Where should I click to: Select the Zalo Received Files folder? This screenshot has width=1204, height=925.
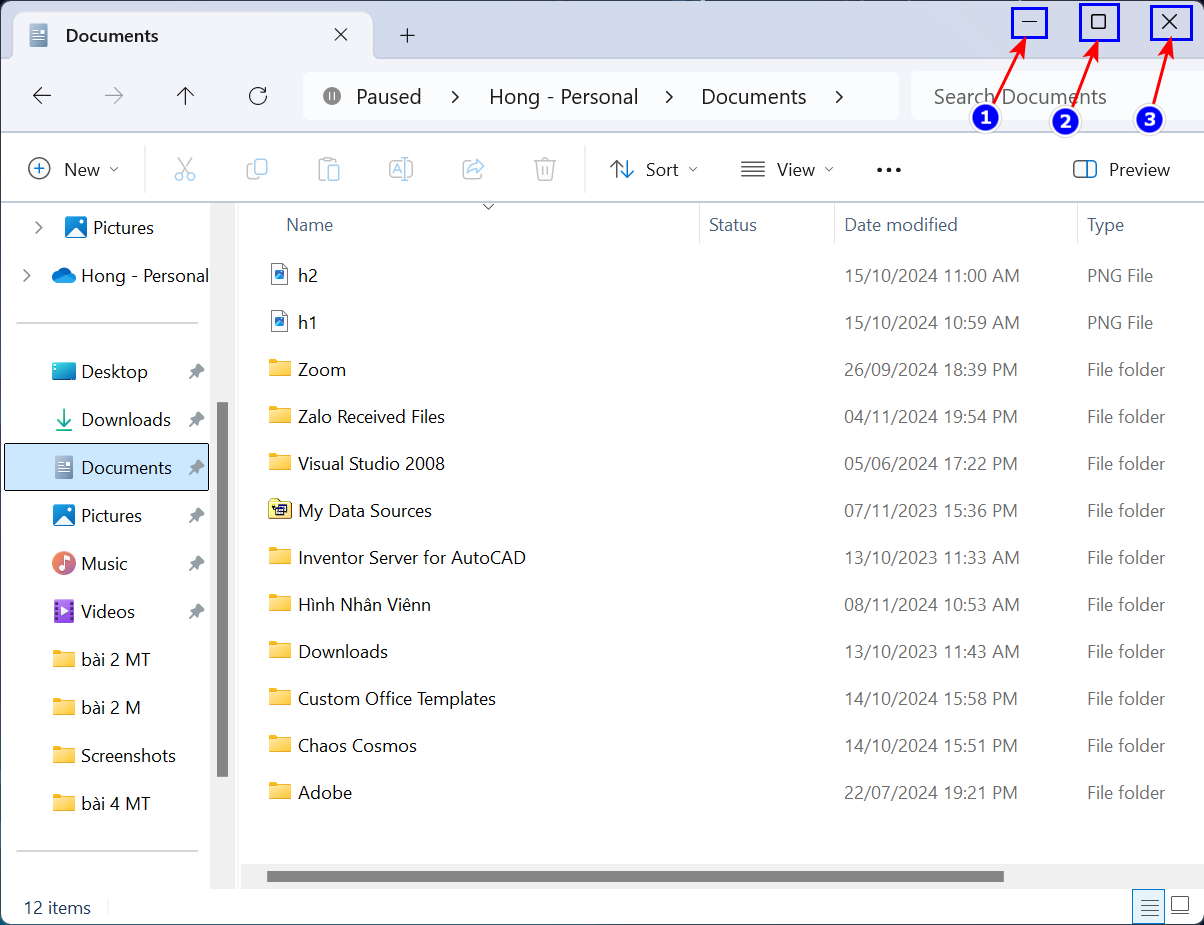(x=371, y=417)
